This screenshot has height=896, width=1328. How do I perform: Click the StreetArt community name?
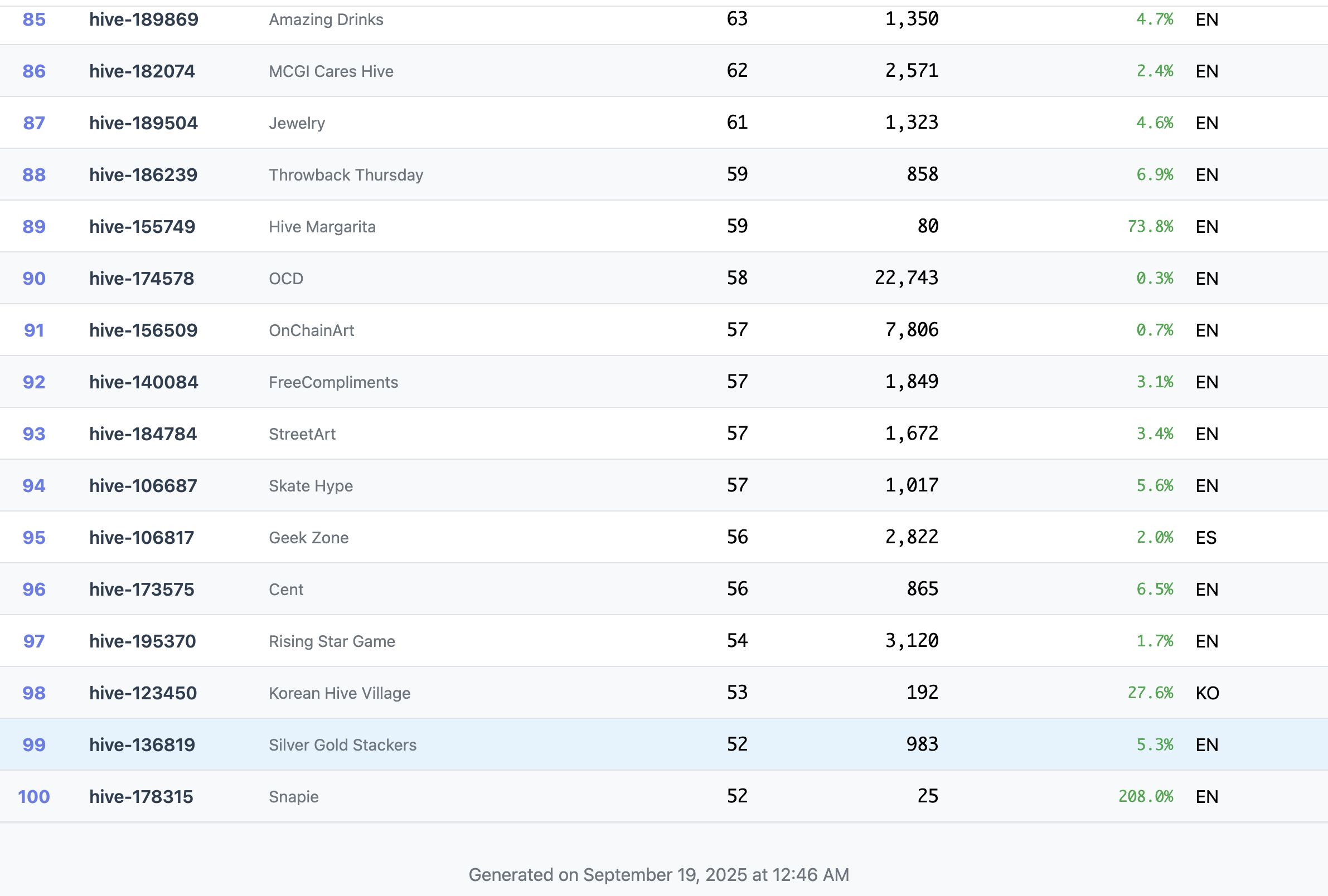(302, 434)
